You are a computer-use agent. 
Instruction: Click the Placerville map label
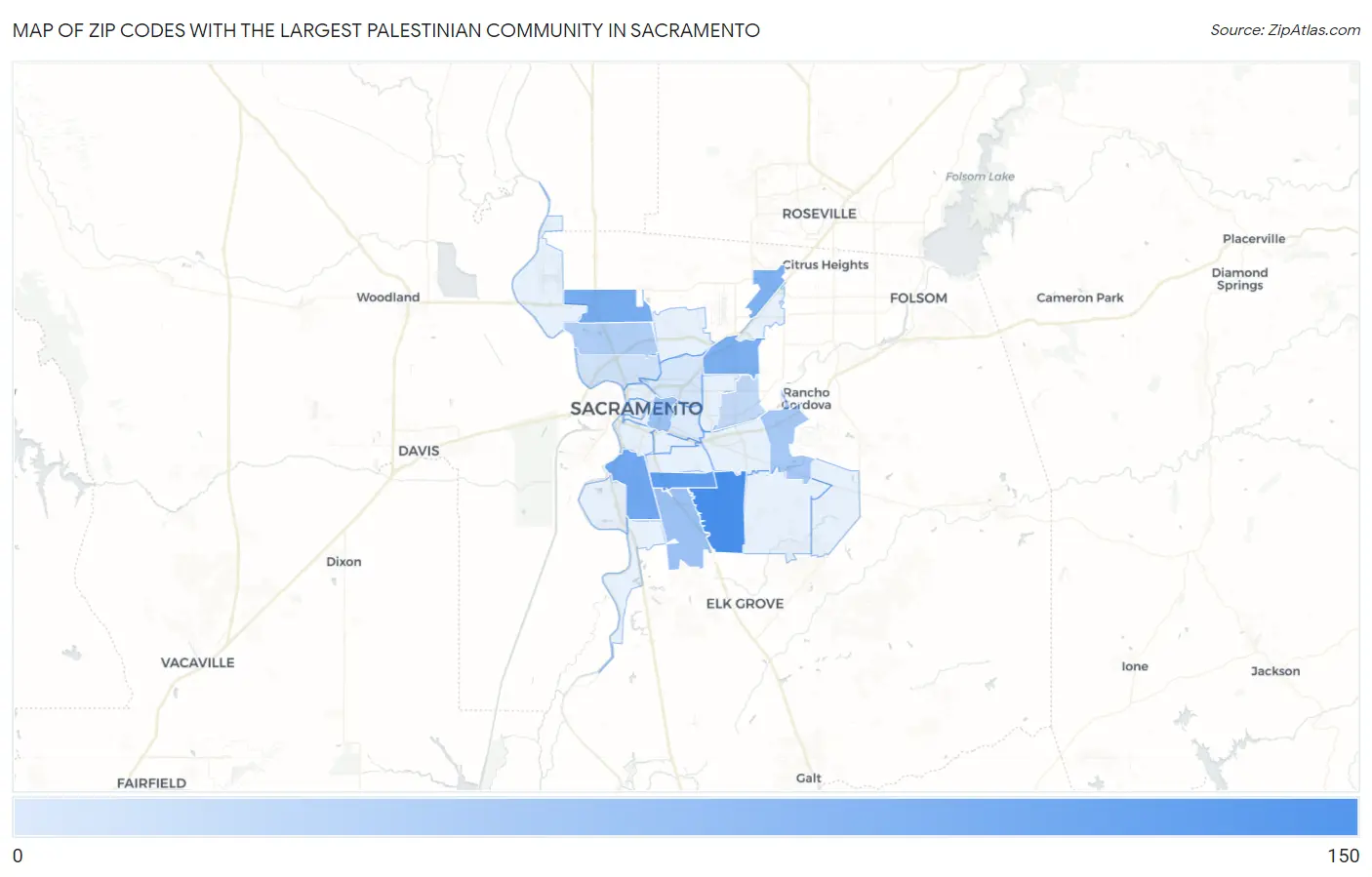coord(1254,239)
